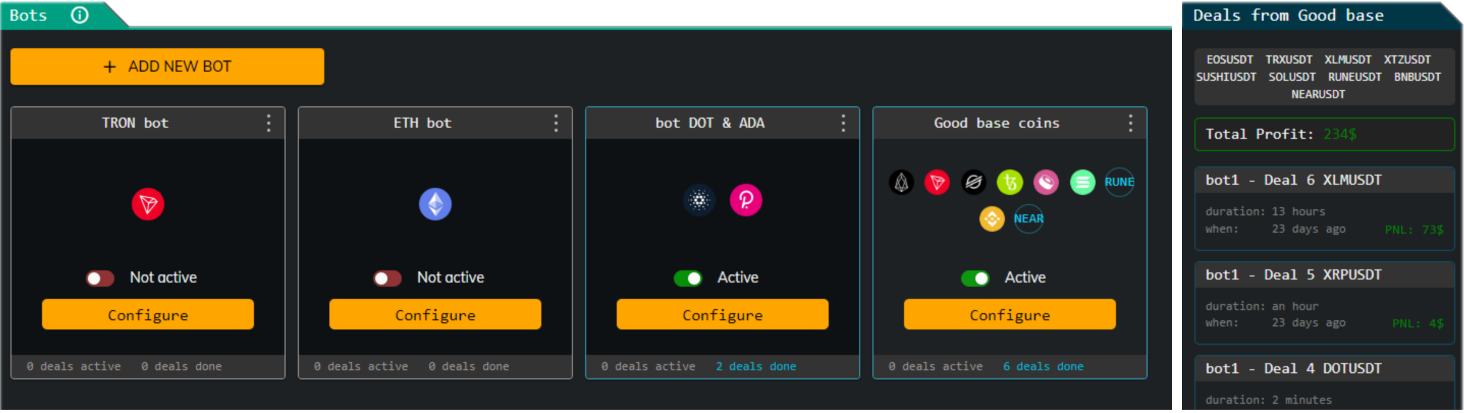The height and width of the screenshot is (413, 1464).
Task: Click the Ethereum coin icon in ETH bot
Action: [x=435, y=204]
